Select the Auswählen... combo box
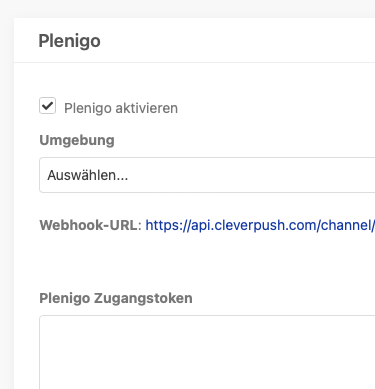The width and height of the screenshot is (375, 389). coord(207,175)
